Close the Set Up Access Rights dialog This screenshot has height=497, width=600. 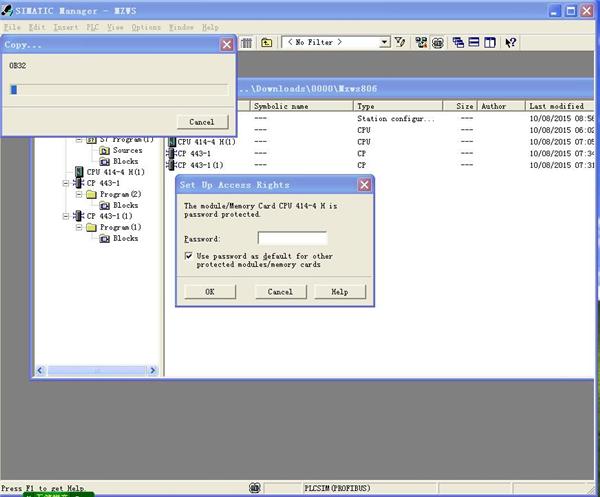(x=364, y=185)
